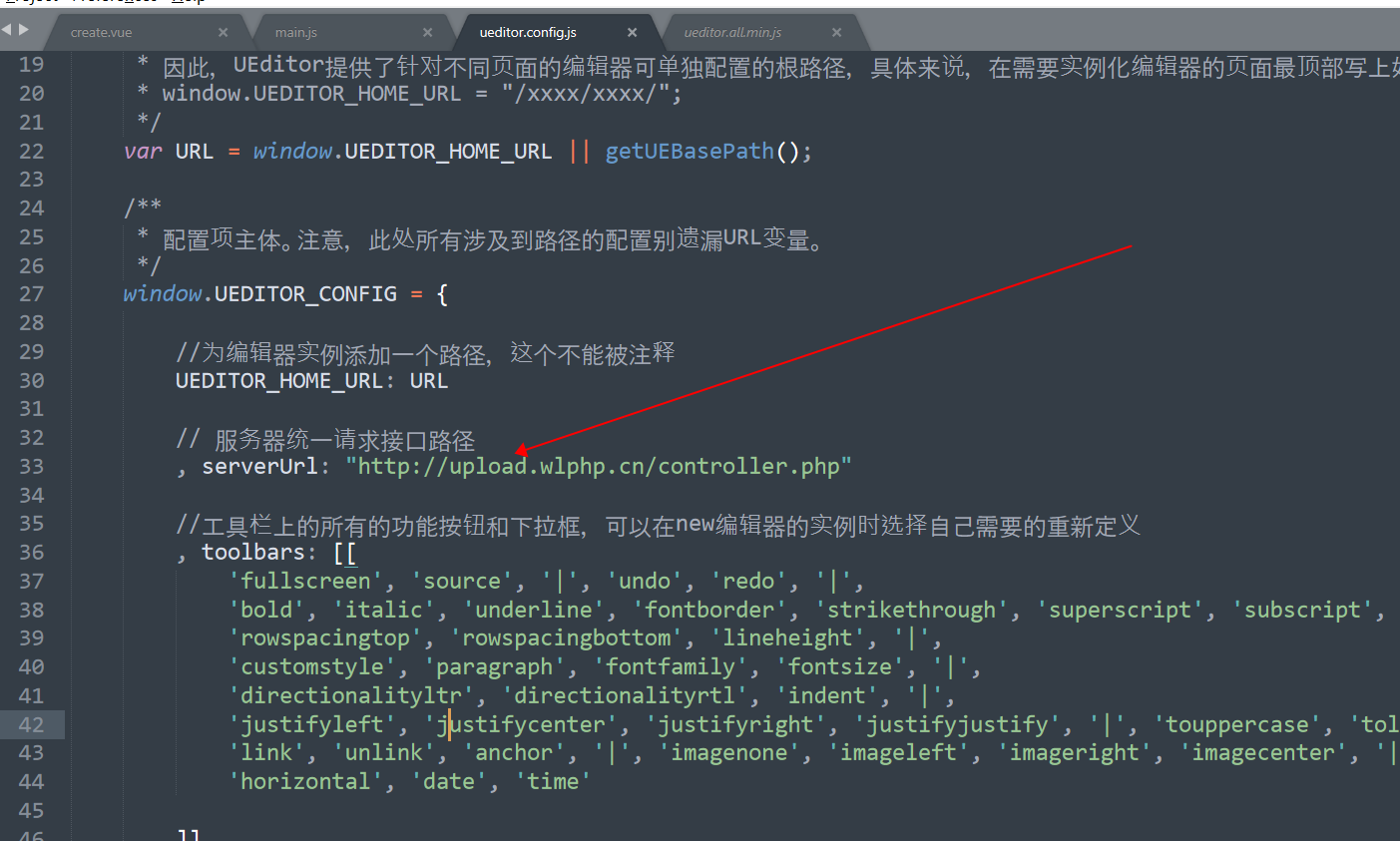
Task: Click 'fontsize' toolbar string
Action: click(x=839, y=667)
